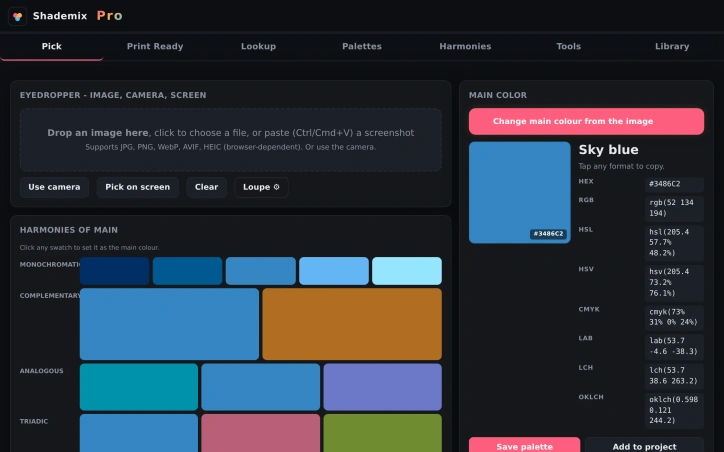724x452 pixels.
Task: Copy the cmyk(73% 31% 0% 24%) value
Action: tap(674, 317)
